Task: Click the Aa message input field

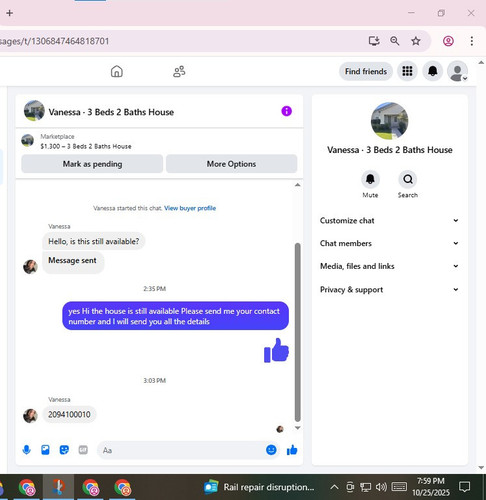Action: pos(181,450)
